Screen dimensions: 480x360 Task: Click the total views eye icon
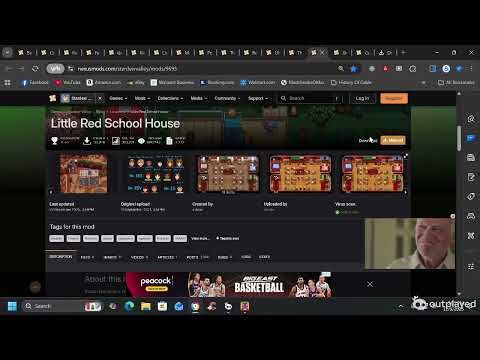(141, 141)
